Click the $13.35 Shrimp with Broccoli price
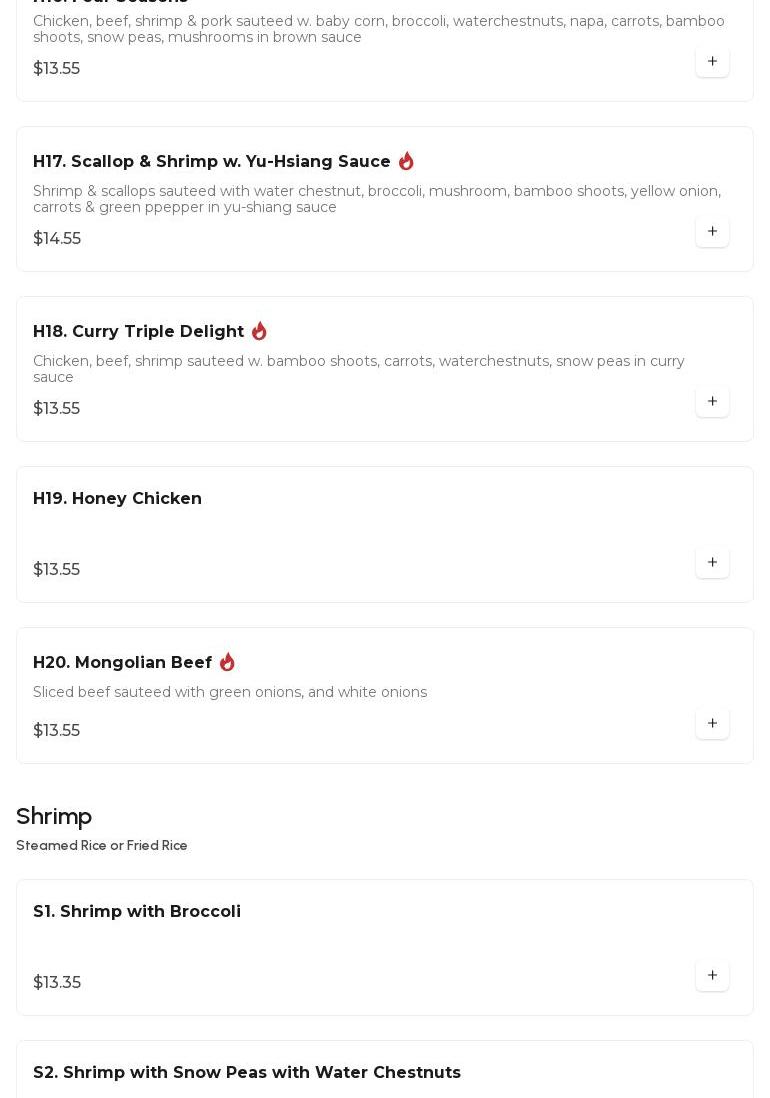 (x=57, y=983)
